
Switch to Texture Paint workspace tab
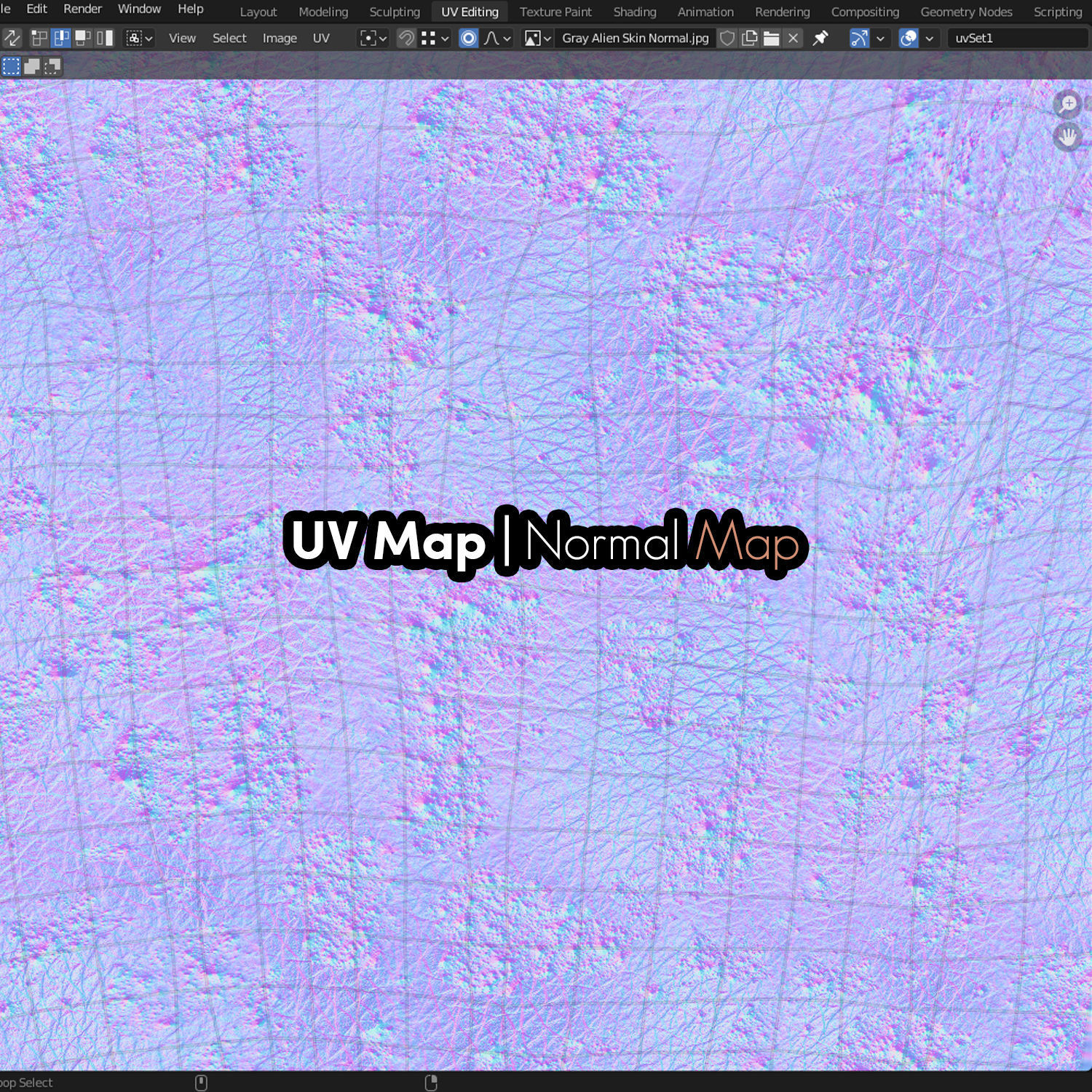(x=555, y=12)
